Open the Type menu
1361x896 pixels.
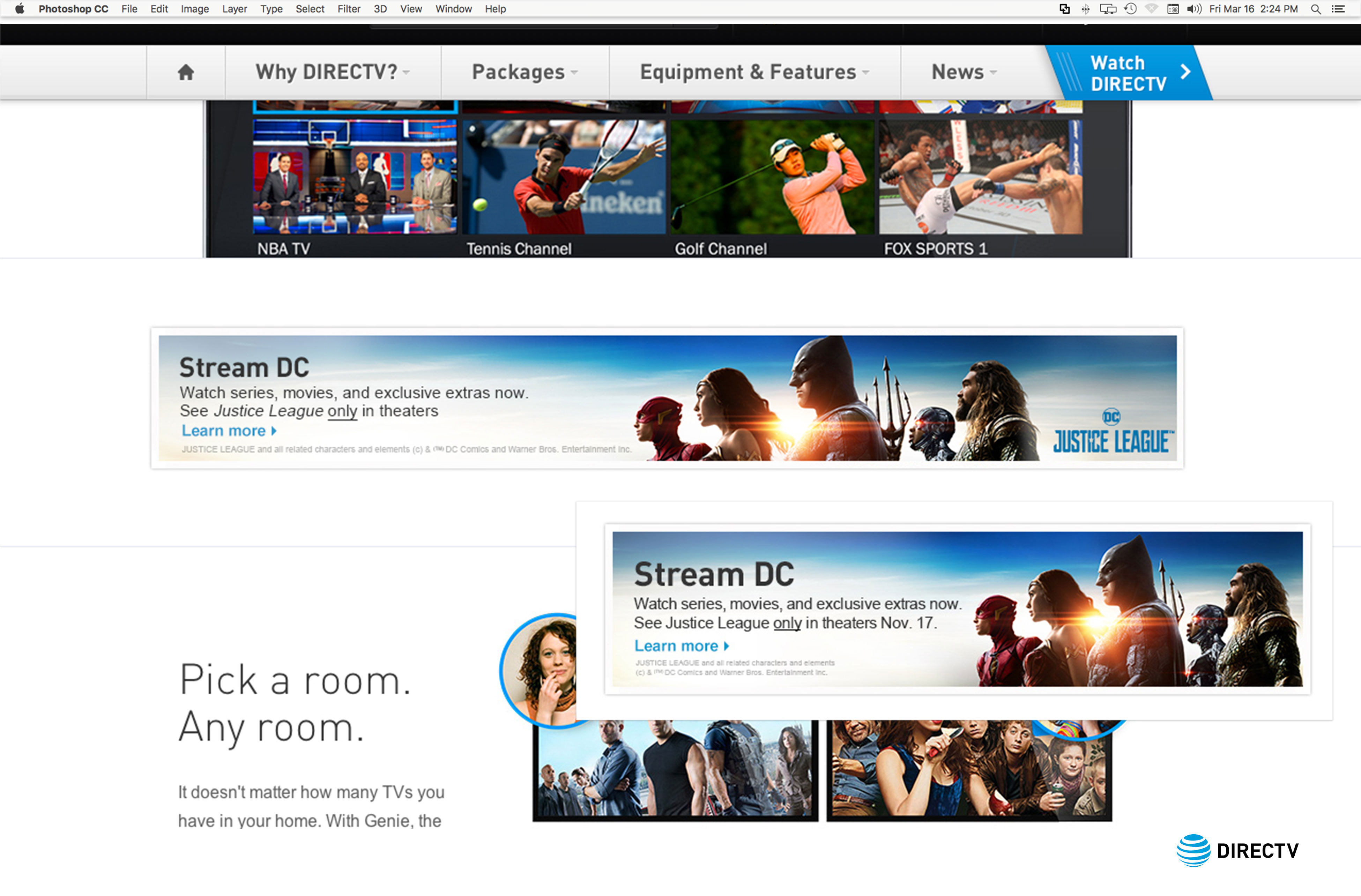point(271,9)
